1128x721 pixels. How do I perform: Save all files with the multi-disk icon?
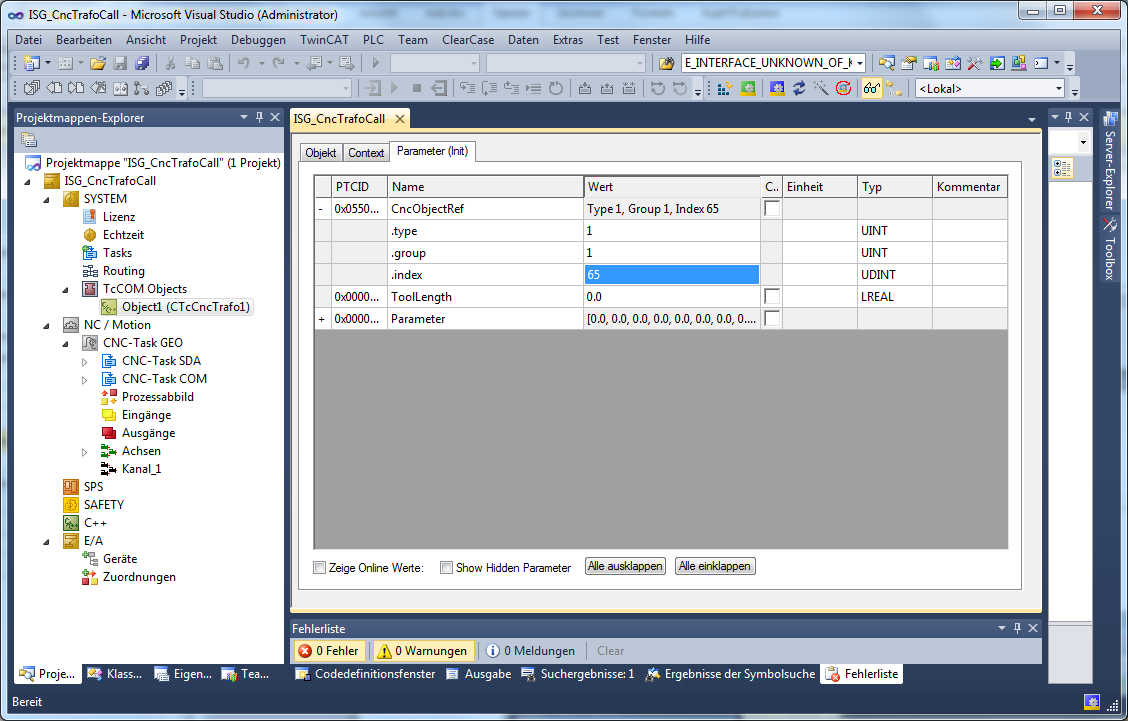pyautogui.click(x=143, y=62)
